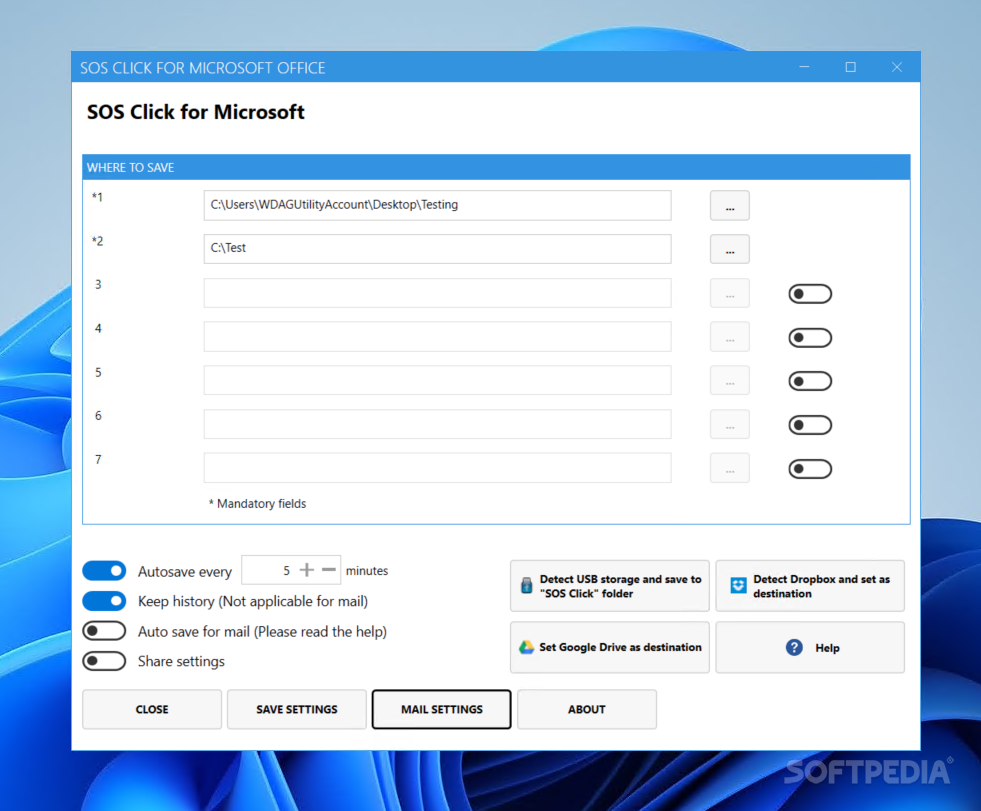Screen dimensions: 981x811
Task: Enable Auto save for mail switch
Action: [104, 631]
